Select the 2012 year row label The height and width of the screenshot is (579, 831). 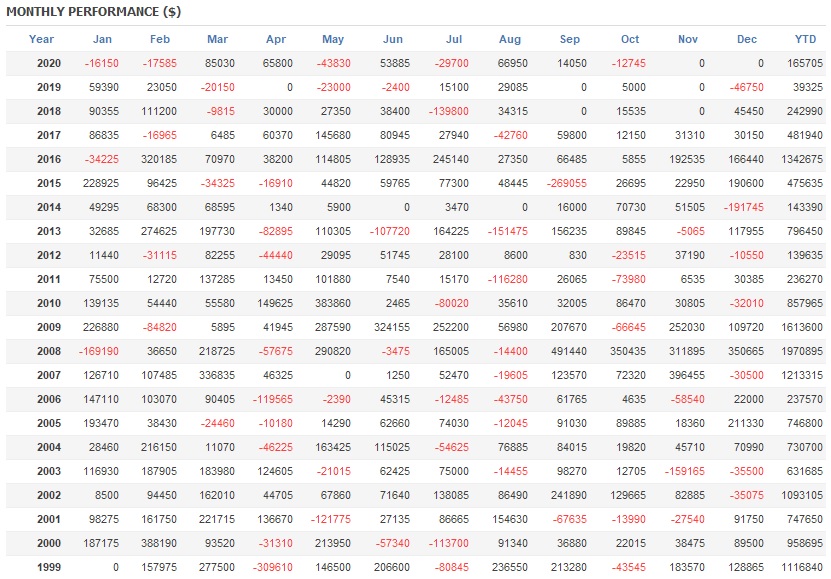pyautogui.click(x=49, y=255)
